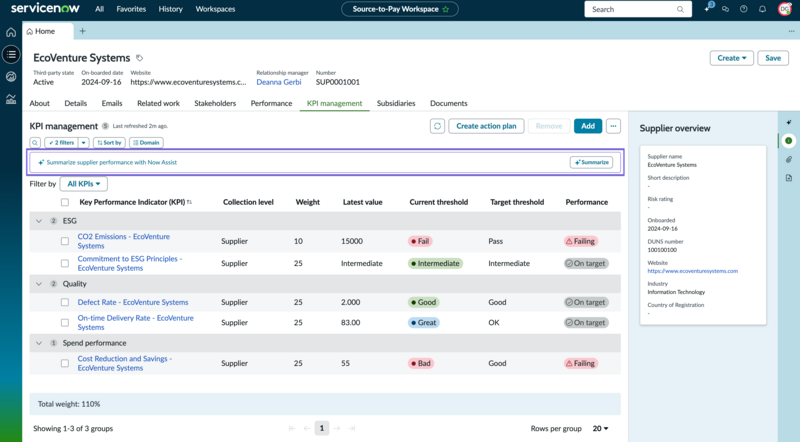The image size is (800, 442).
Task: Open the History menu
Action: [x=170, y=9]
